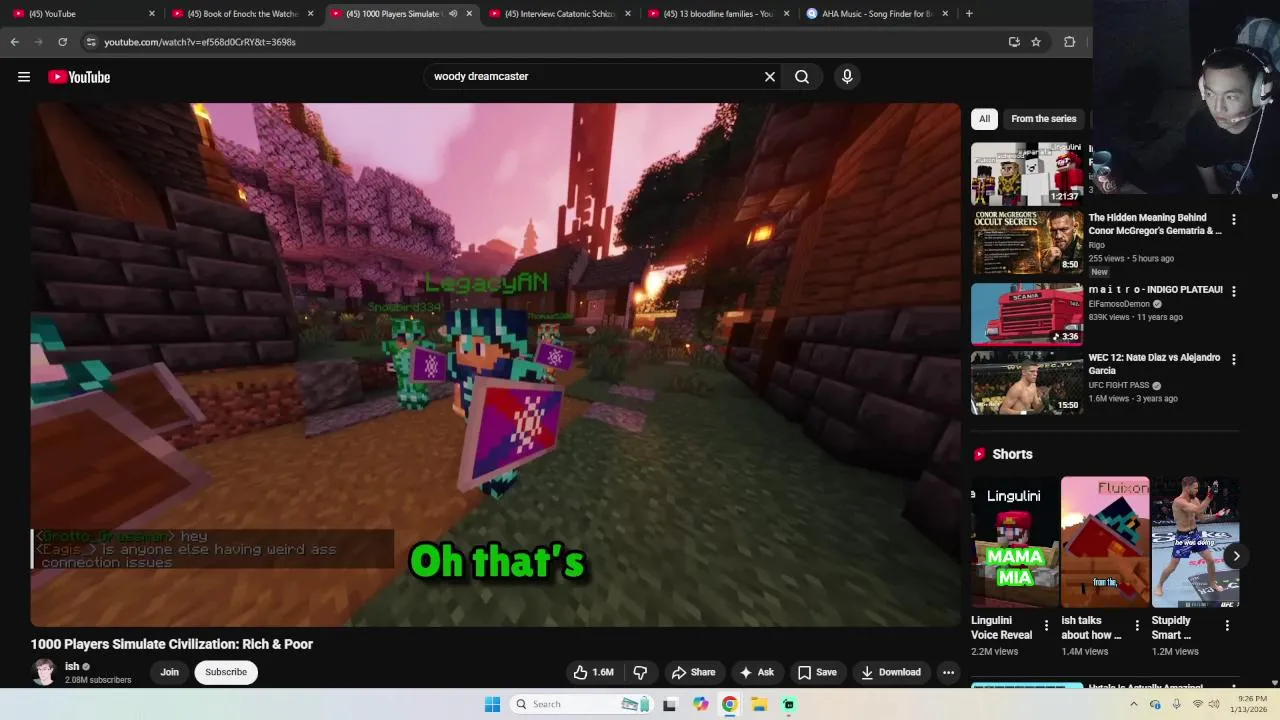The image size is (1280, 720).
Task: Click the browser address bar URL
Action: 200,42
